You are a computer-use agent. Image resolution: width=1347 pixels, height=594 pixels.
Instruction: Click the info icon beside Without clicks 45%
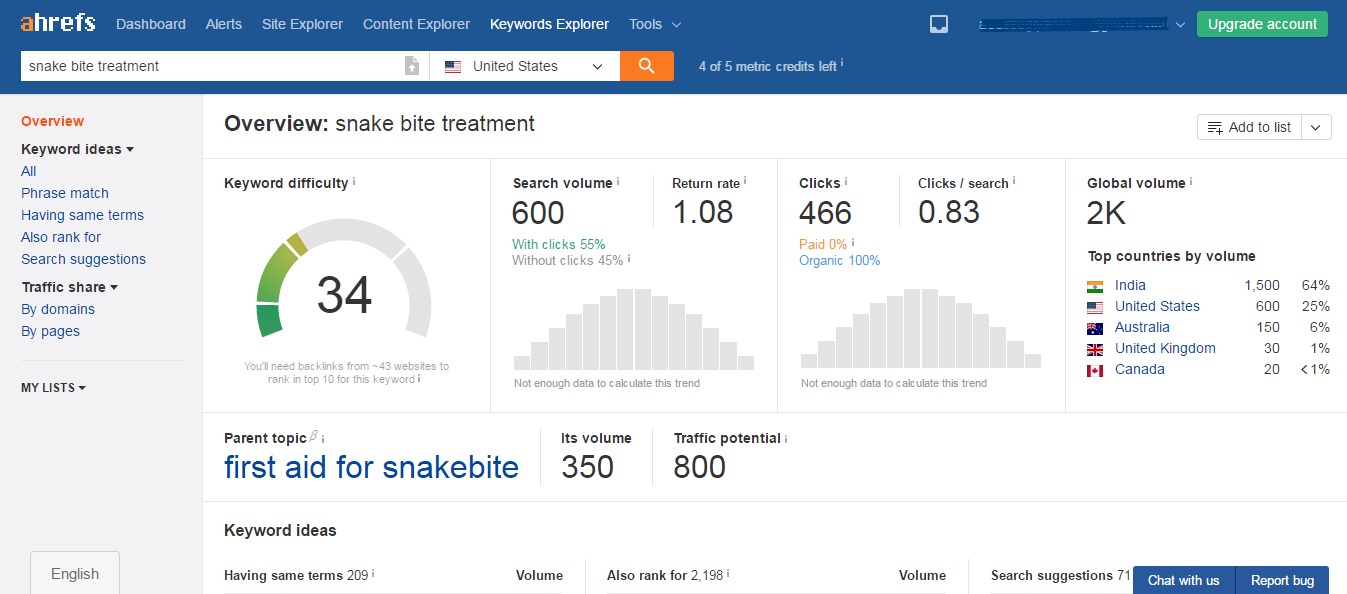point(629,259)
